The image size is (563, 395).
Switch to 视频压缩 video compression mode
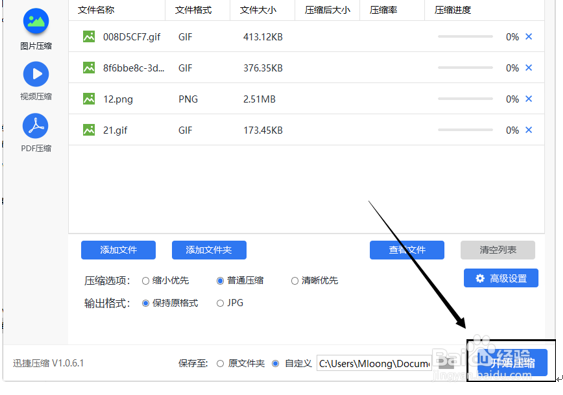36,81
